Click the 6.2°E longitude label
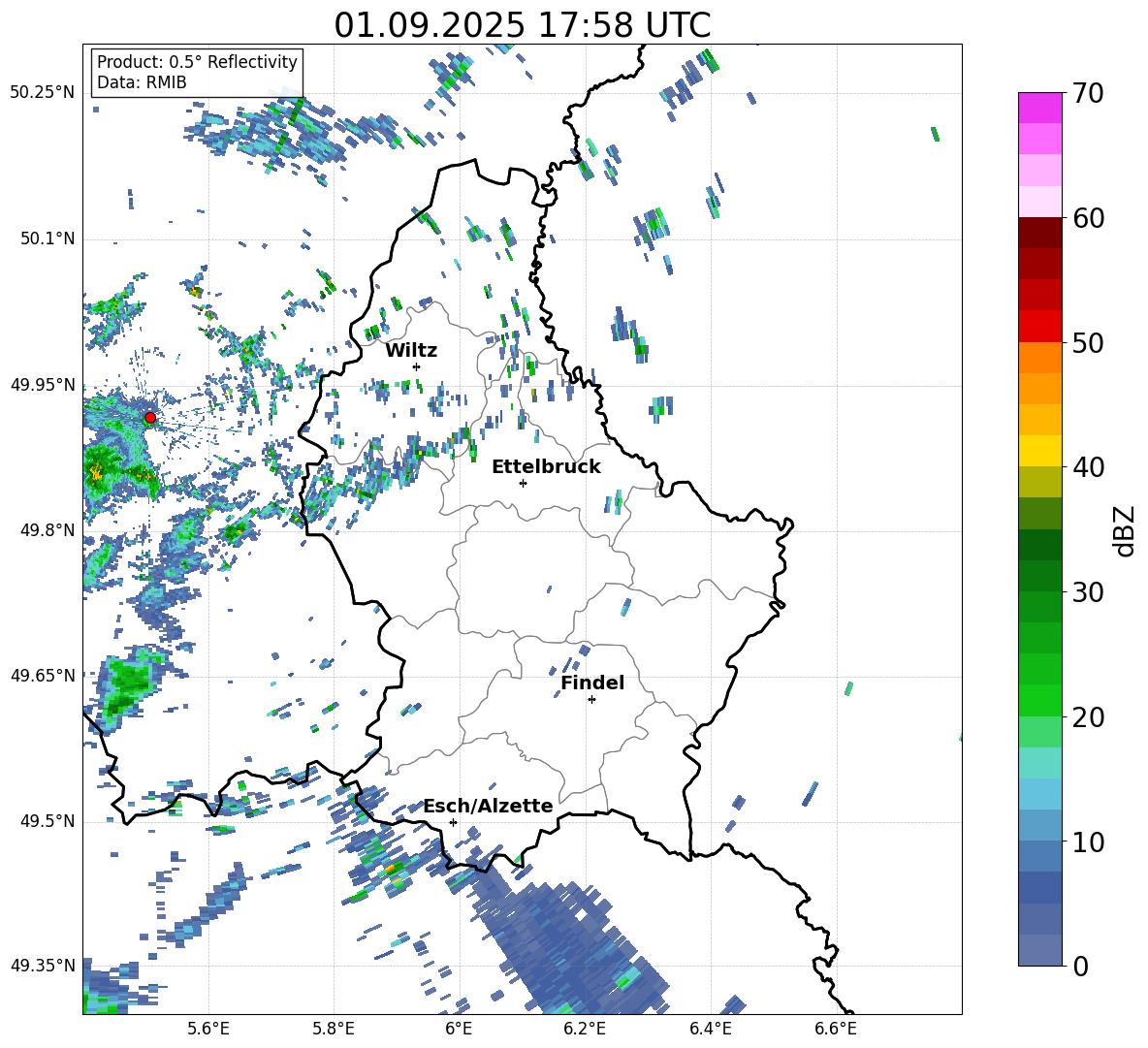The height and width of the screenshot is (1048, 1148). tap(585, 1030)
